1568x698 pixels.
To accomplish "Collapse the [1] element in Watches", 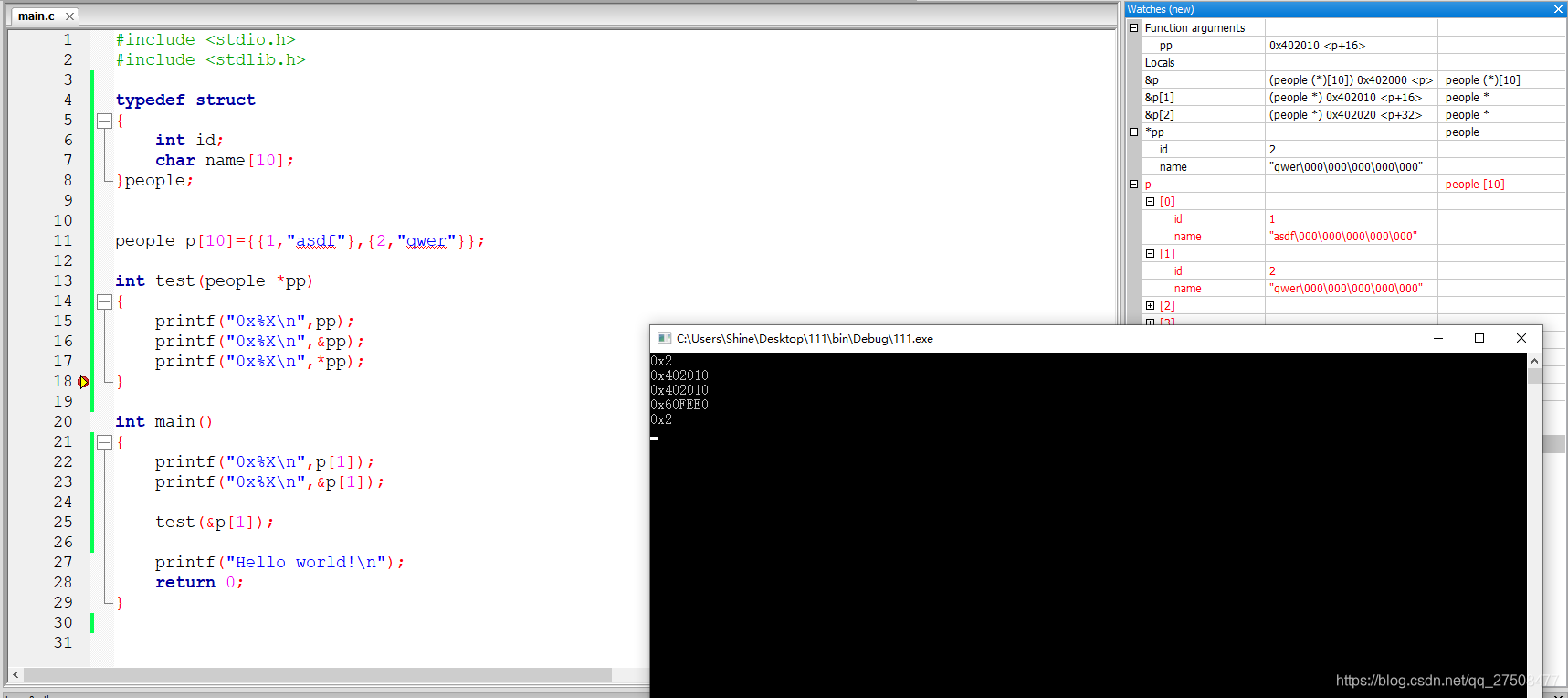I will [1151, 254].
